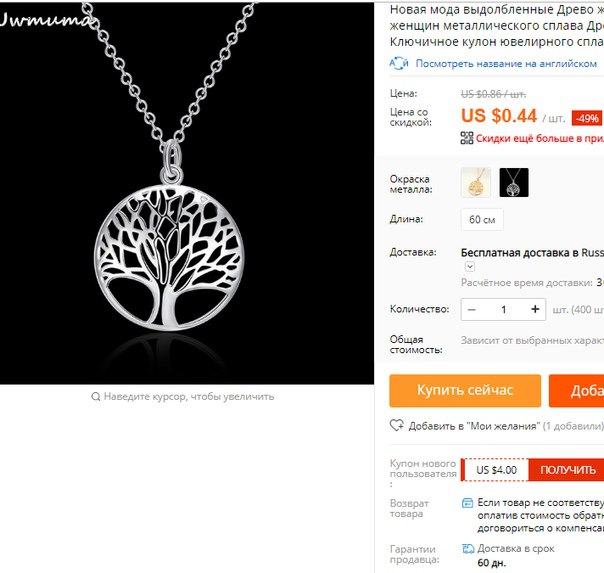The image size is (604, 573).
Task: Click the QR code icon for app discounts
Action: [x=467, y=138]
